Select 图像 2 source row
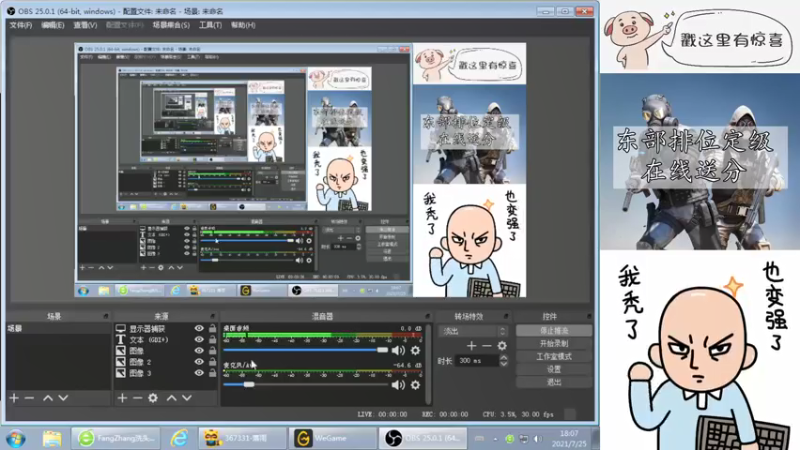800x450 pixels. click(166, 362)
